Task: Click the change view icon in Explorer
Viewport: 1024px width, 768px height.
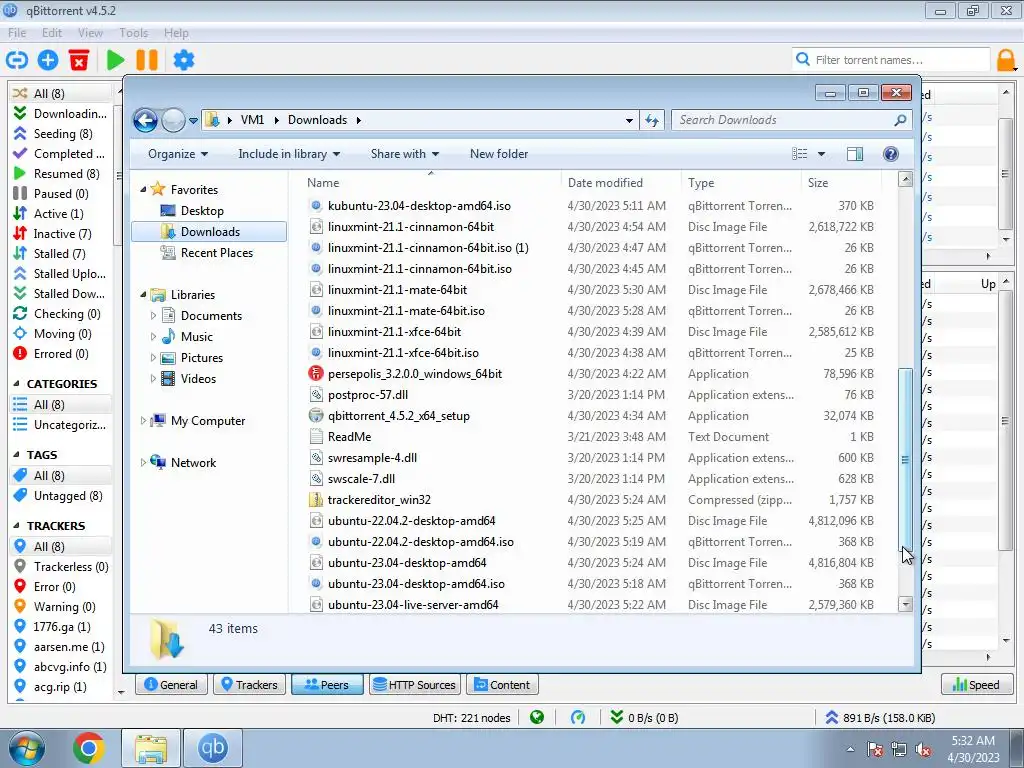Action: pyautogui.click(x=799, y=154)
